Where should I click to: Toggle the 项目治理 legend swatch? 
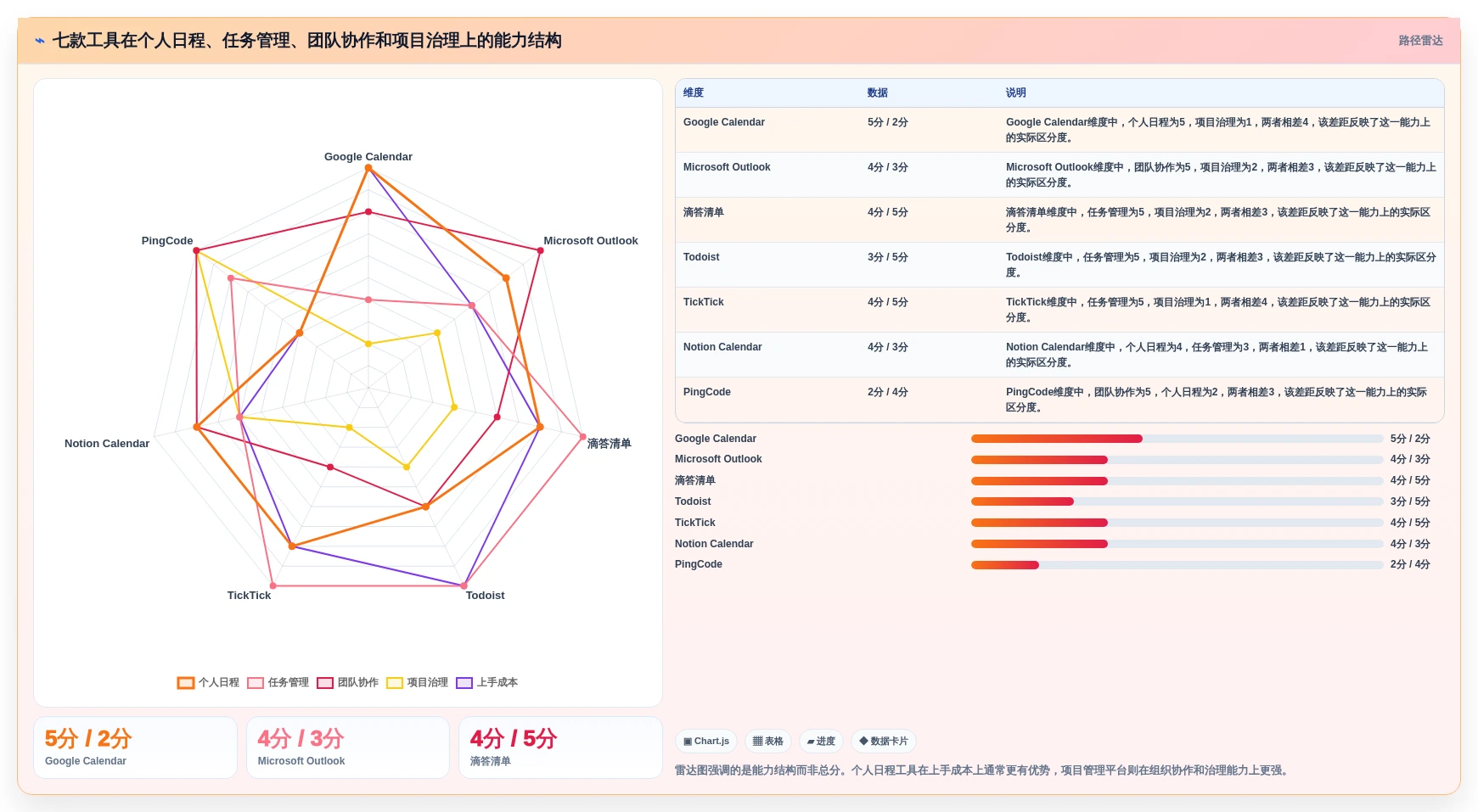(x=395, y=683)
